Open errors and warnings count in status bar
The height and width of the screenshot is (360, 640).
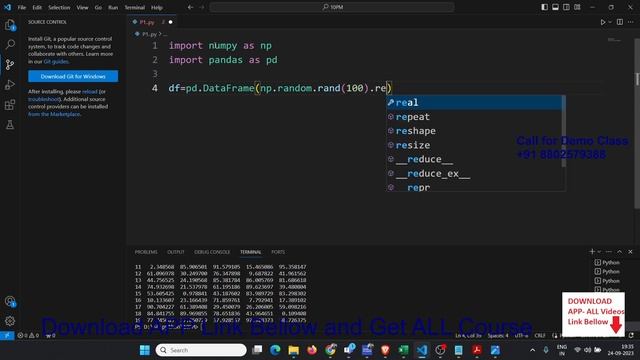(28, 336)
